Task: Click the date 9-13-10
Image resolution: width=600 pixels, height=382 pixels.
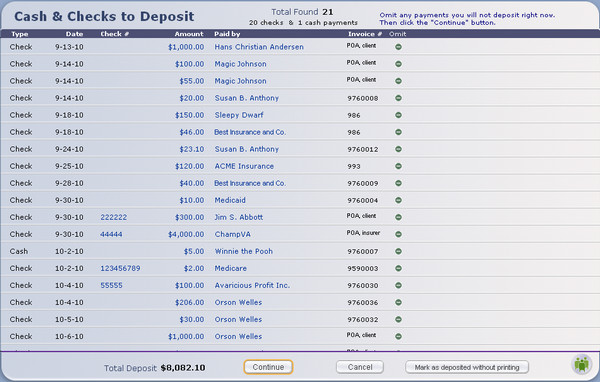Action: 69,47
